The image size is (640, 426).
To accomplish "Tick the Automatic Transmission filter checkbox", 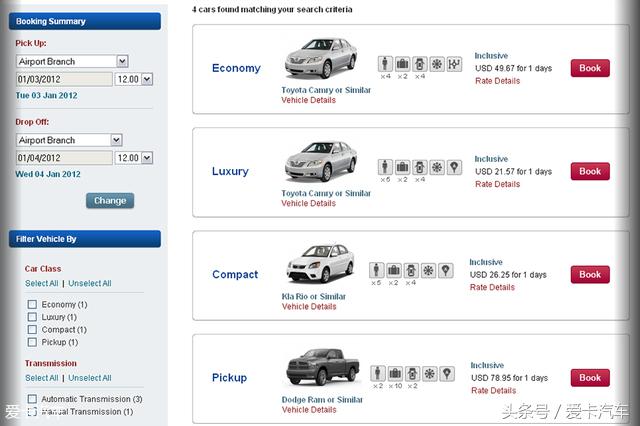I will coord(33,399).
